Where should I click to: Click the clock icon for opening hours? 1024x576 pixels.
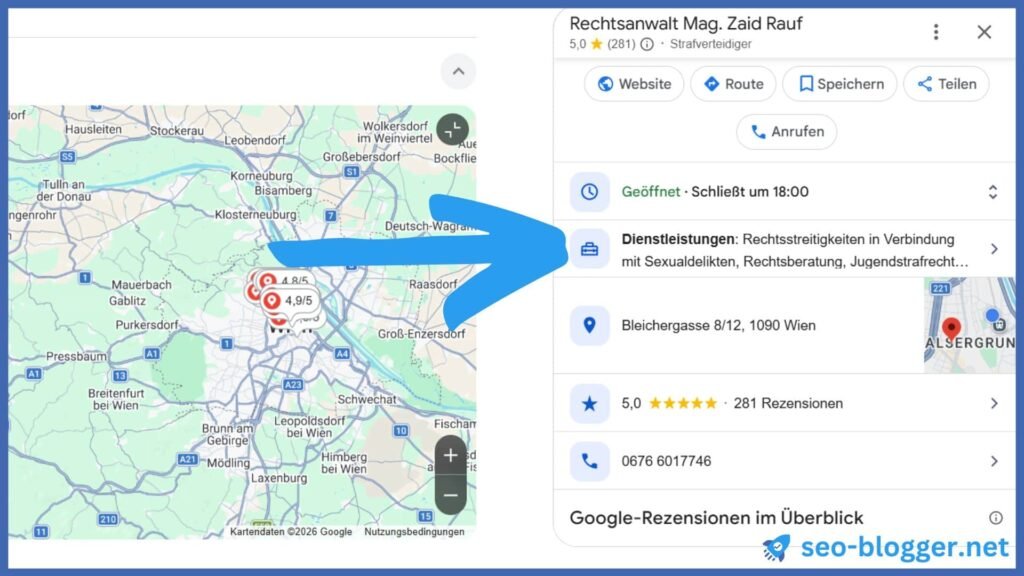pos(589,191)
